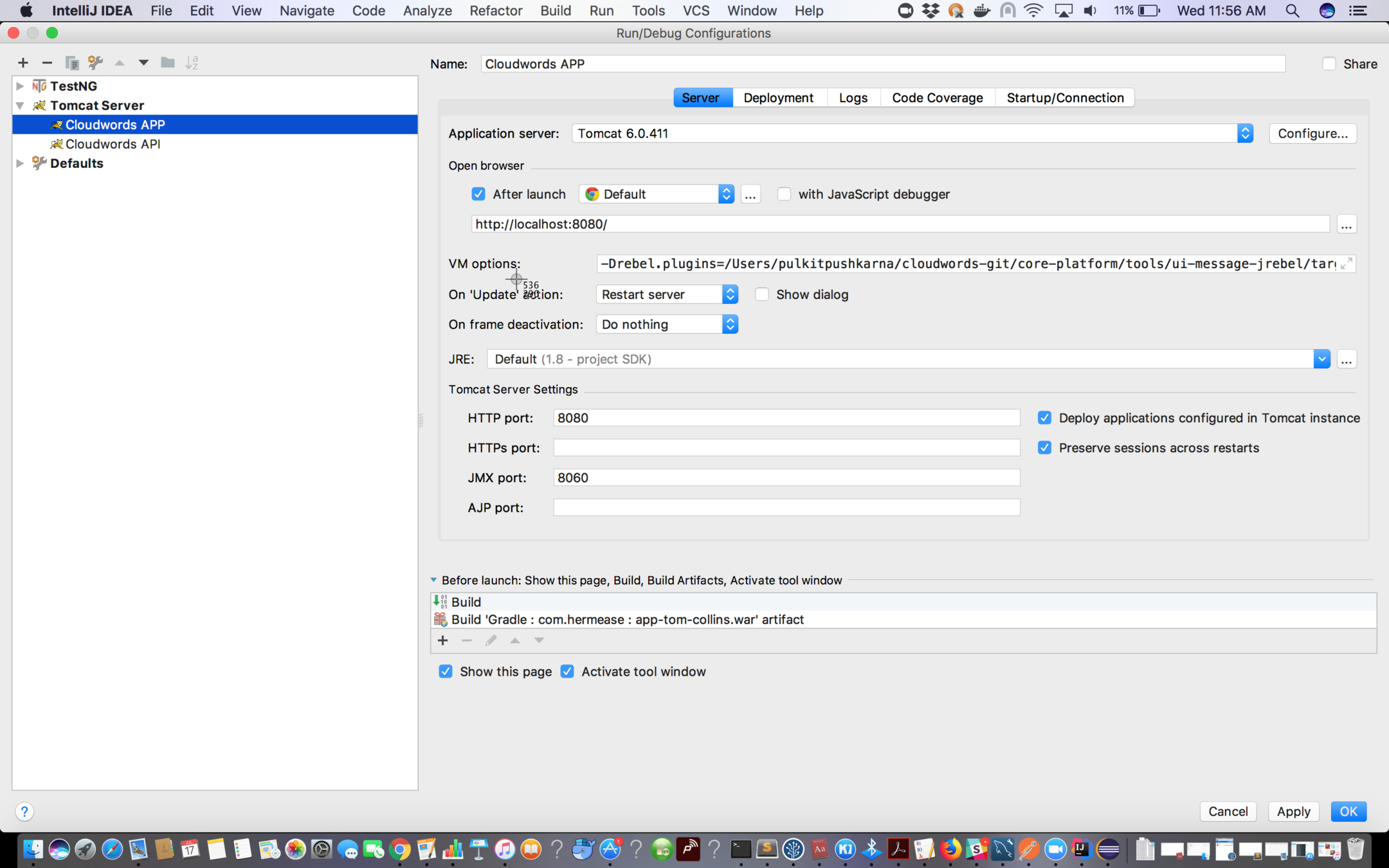The width and height of the screenshot is (1389, 868).
Task: Add new configuration with plus icon
Action: pyautogui.click(x=23, y=62)
